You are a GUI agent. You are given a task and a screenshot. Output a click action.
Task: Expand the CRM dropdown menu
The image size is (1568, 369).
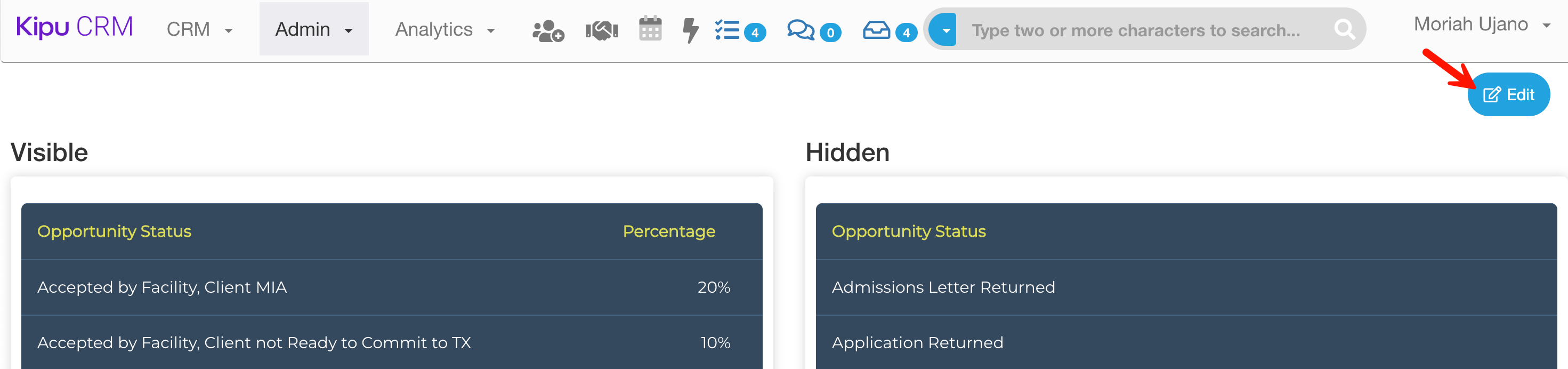[x=199, y=29]
